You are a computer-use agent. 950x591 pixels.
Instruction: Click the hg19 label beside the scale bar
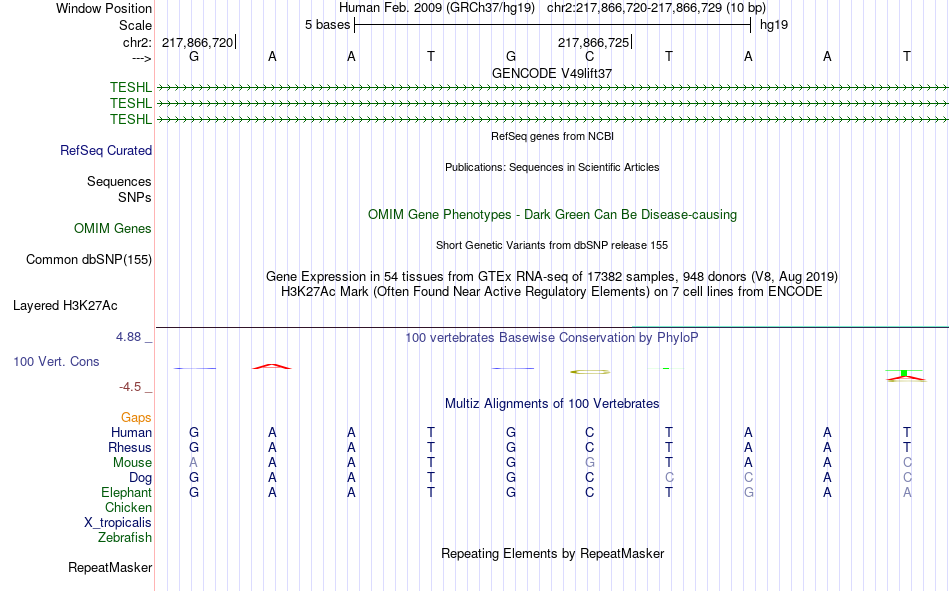tap(774, 25)
